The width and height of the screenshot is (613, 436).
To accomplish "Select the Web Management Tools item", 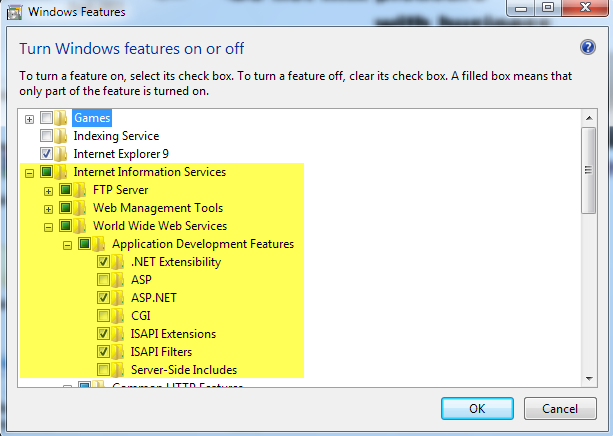I will click(x=158, y=208).
